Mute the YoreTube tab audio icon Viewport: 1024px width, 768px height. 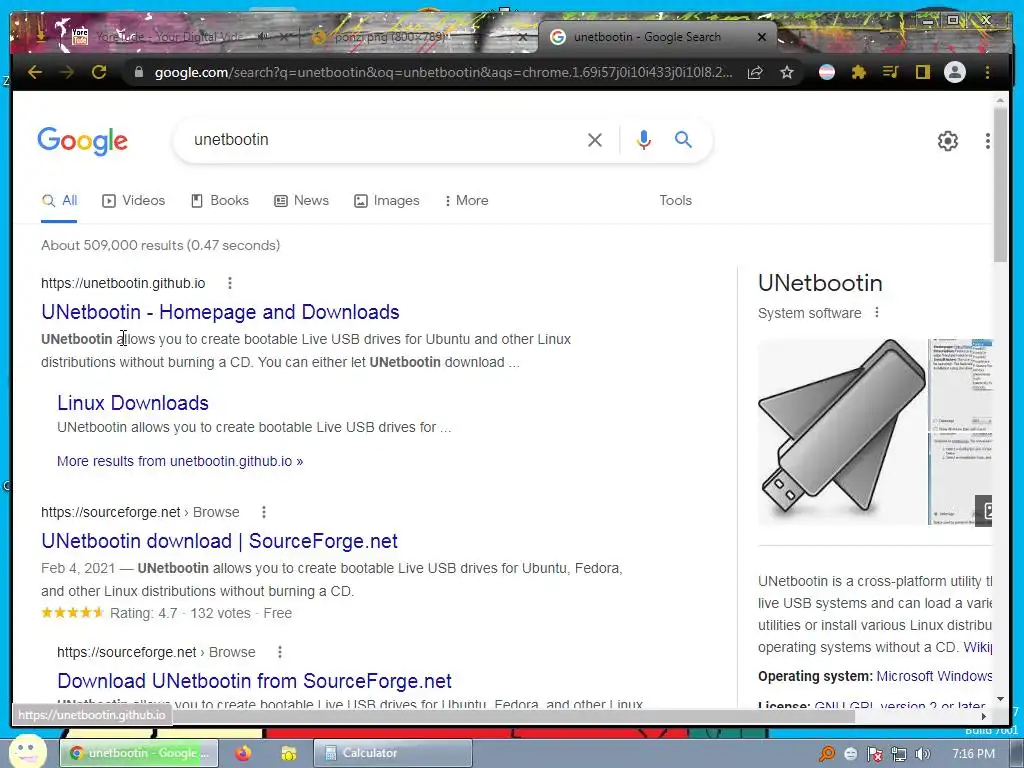263,37
